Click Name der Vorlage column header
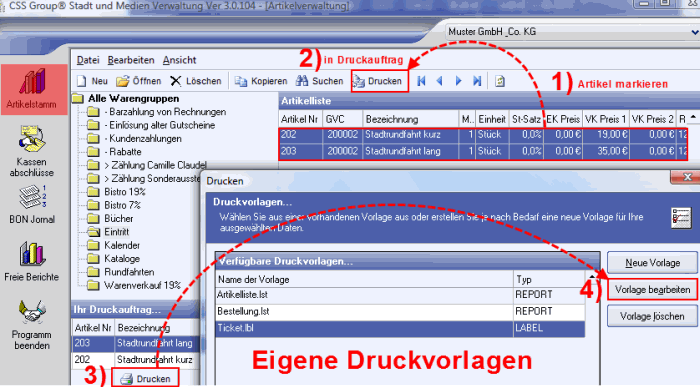 pos(364,280)
